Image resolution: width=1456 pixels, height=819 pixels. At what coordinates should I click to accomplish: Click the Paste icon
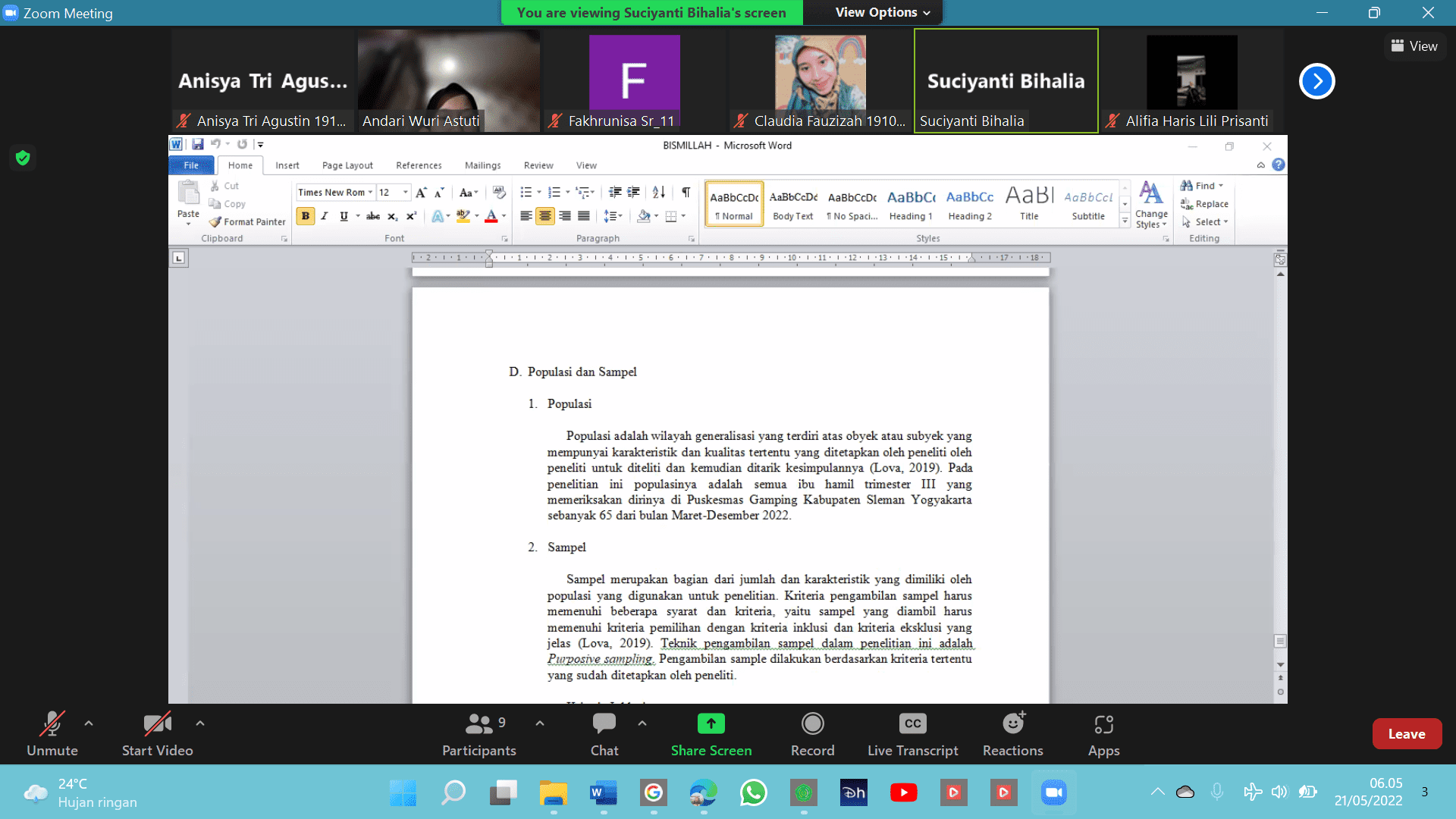[188, 193]
